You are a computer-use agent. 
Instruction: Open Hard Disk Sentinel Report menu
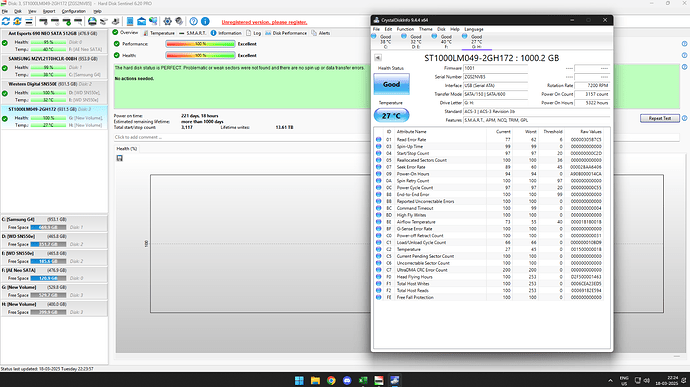point(49,11)
